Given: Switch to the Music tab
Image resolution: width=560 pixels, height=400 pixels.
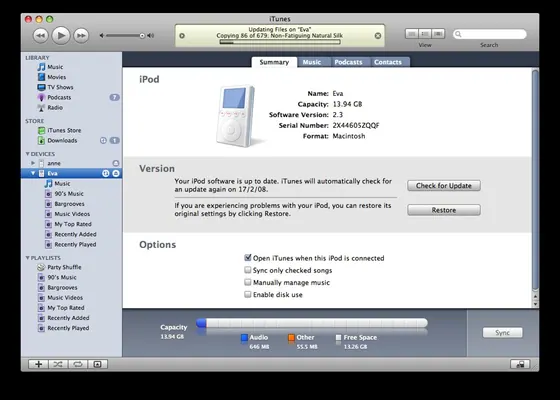Looking at the screenshot, I should click(312, 62).
